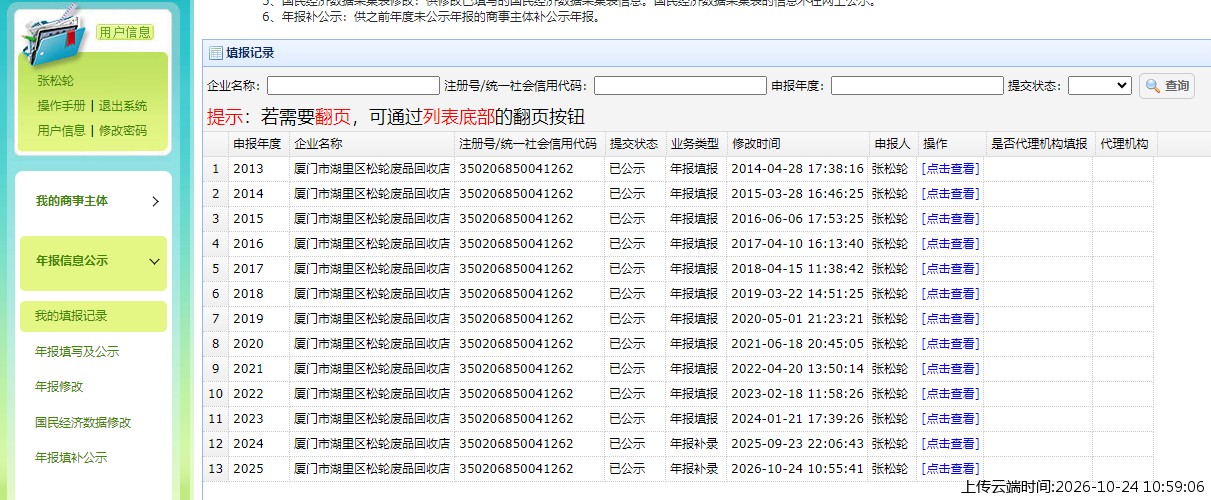The image size is (1211, 500).
Task: Click the 申报年度 column header
Action: point(258,144)
